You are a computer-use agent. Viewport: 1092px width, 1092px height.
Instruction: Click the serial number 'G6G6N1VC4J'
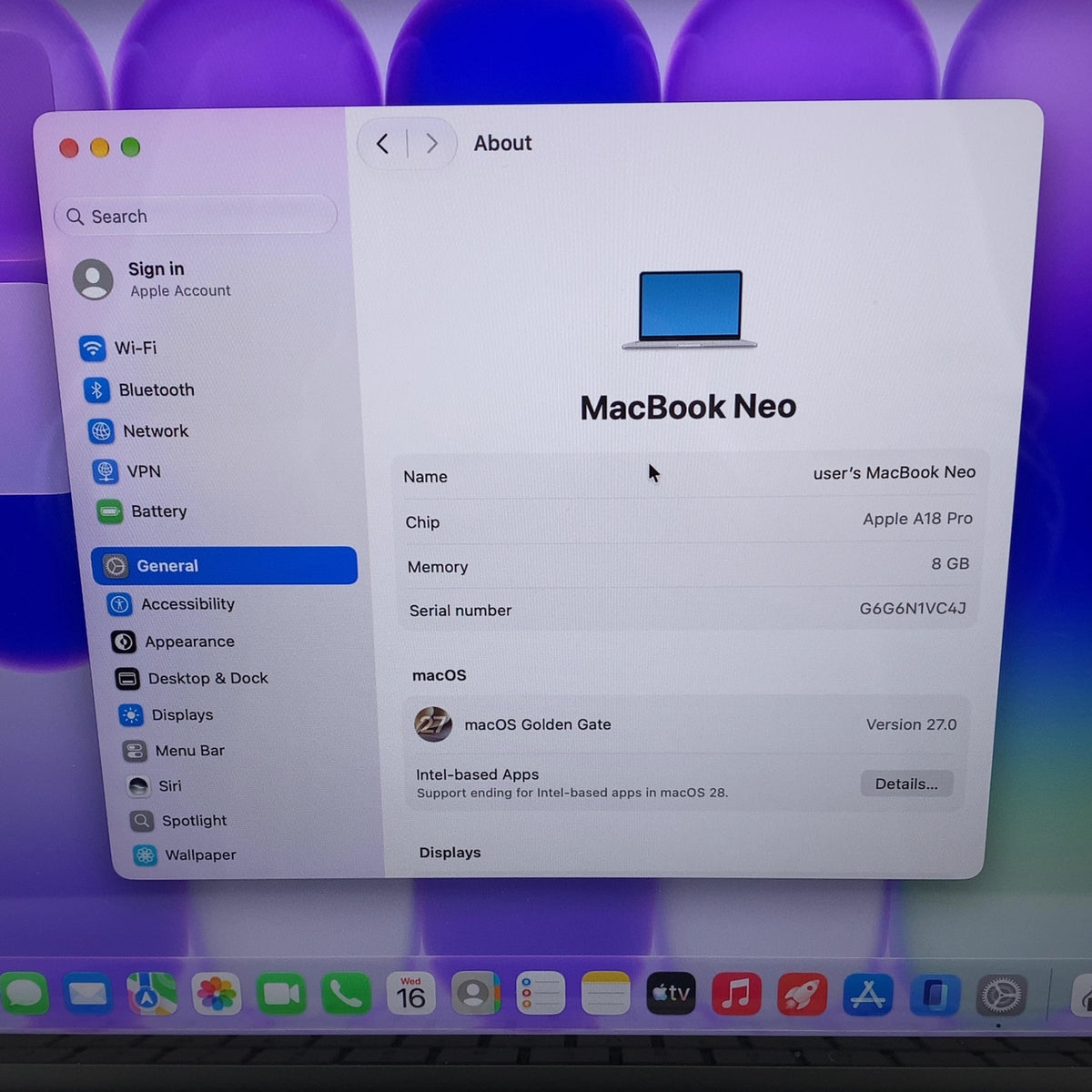click(913, 608)
